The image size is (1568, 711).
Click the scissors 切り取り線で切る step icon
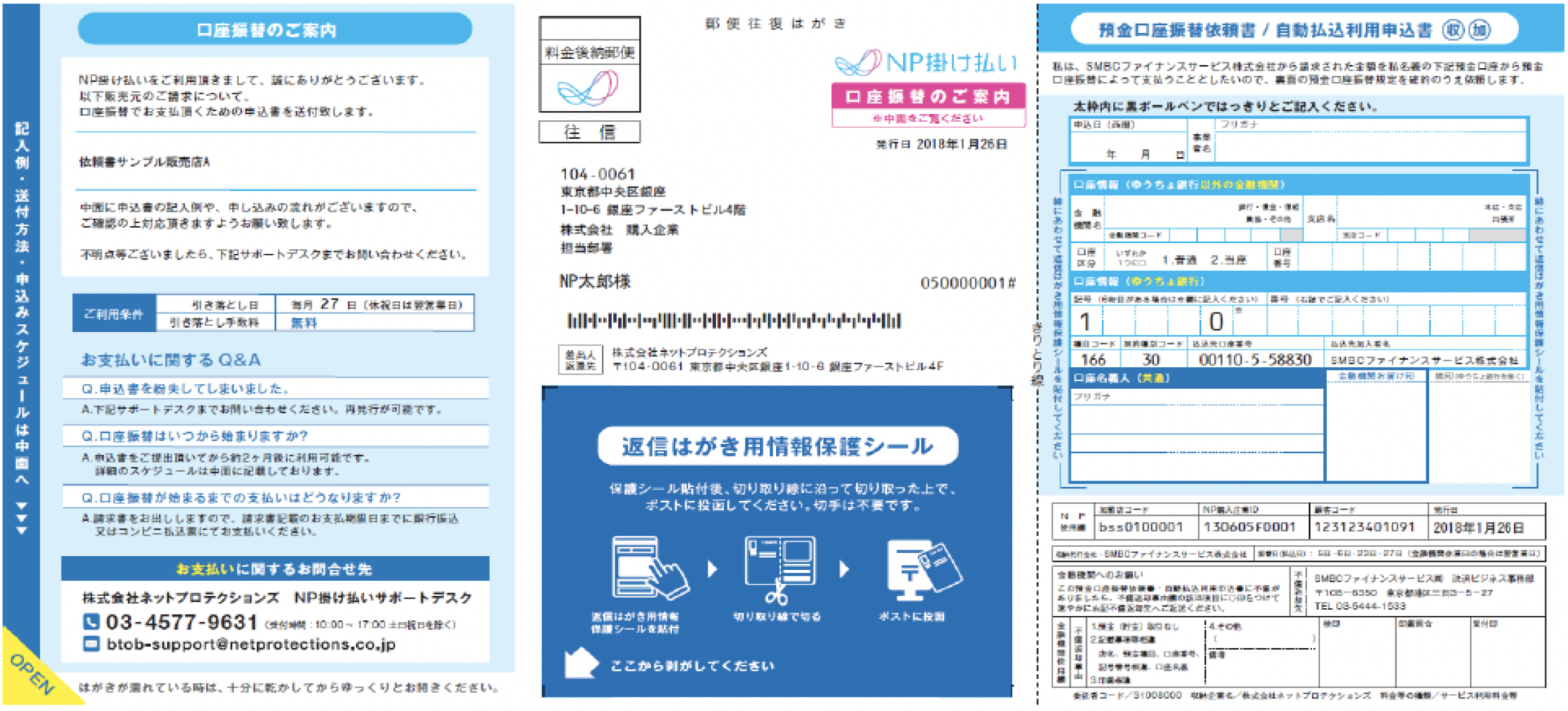780,570
